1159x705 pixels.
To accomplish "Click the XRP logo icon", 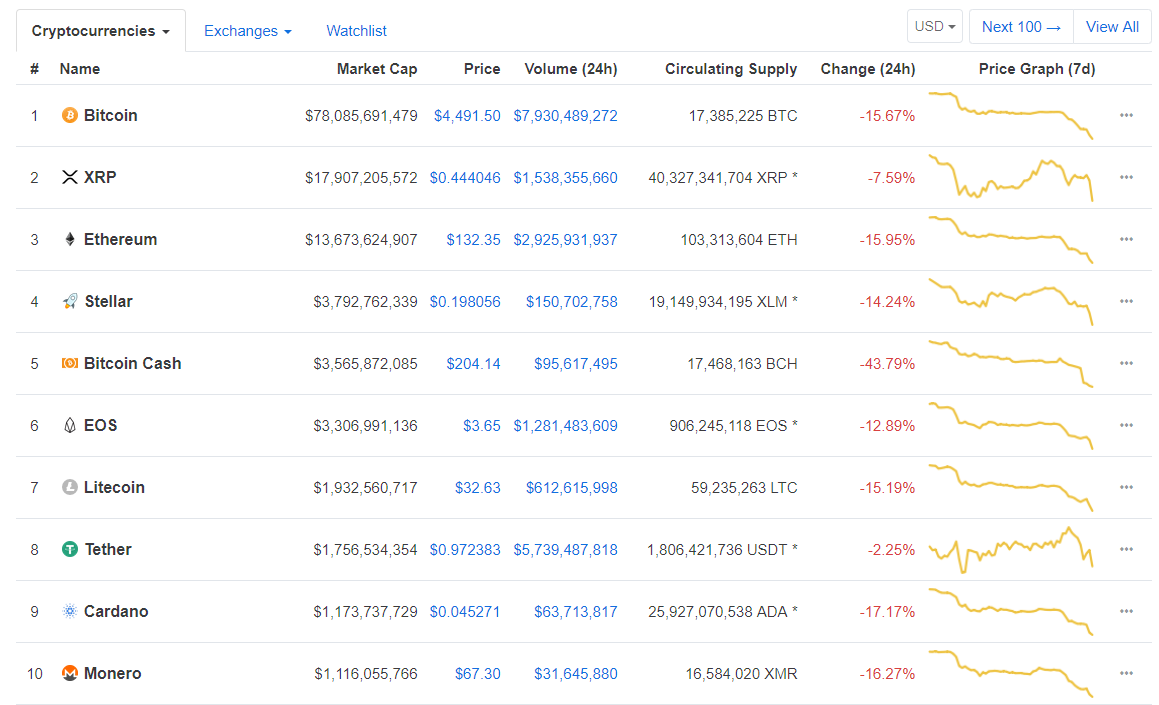I will tap(69, 178).
